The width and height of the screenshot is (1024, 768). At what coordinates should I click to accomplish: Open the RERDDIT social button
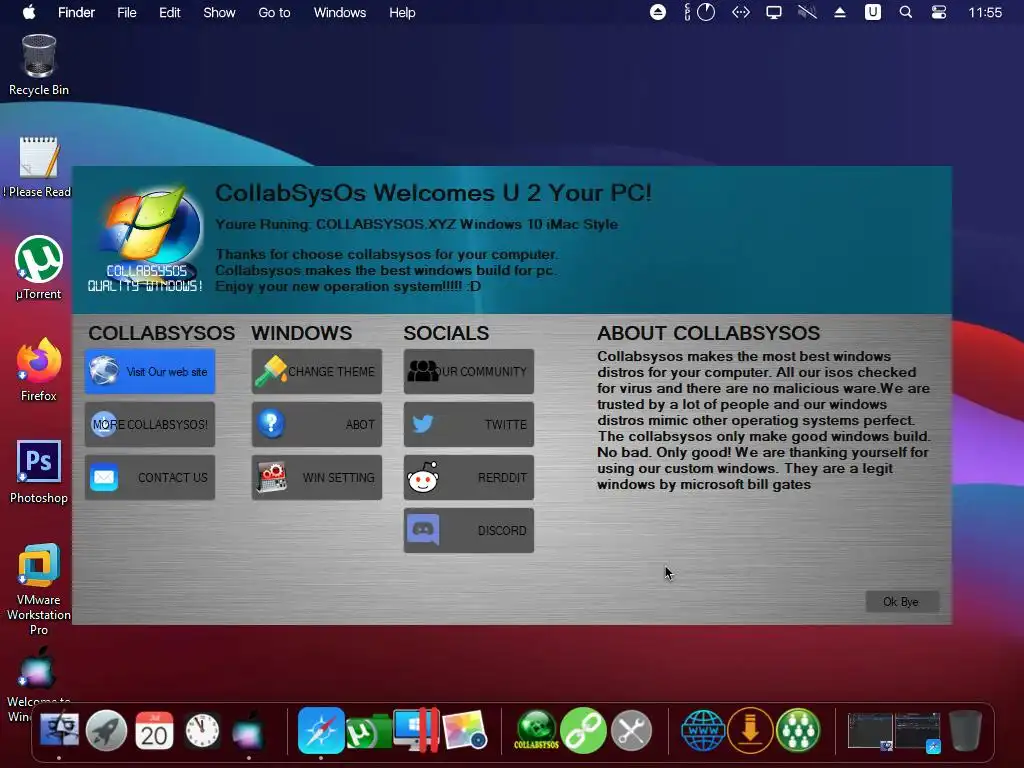469,477
